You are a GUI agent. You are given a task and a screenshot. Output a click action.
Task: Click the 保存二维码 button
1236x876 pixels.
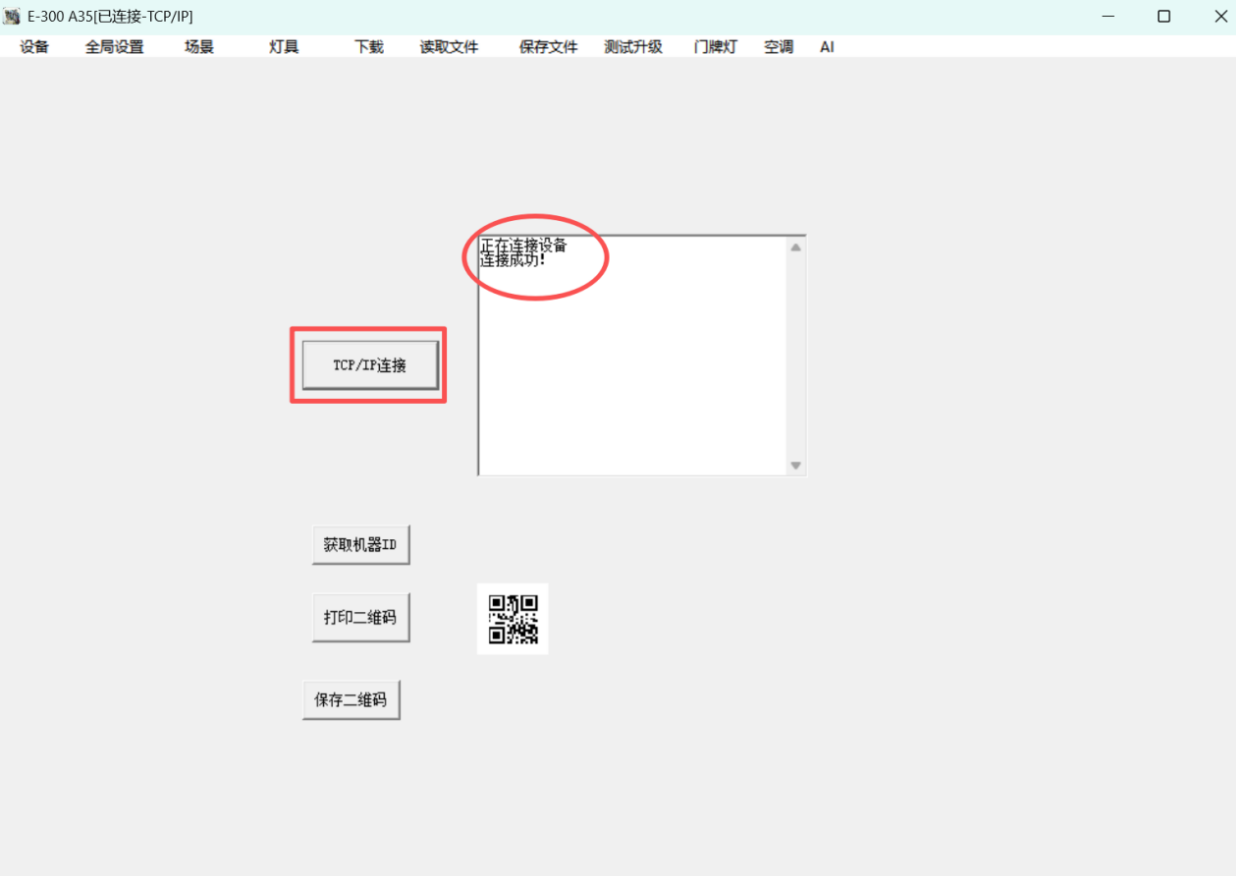click(351, 700)
